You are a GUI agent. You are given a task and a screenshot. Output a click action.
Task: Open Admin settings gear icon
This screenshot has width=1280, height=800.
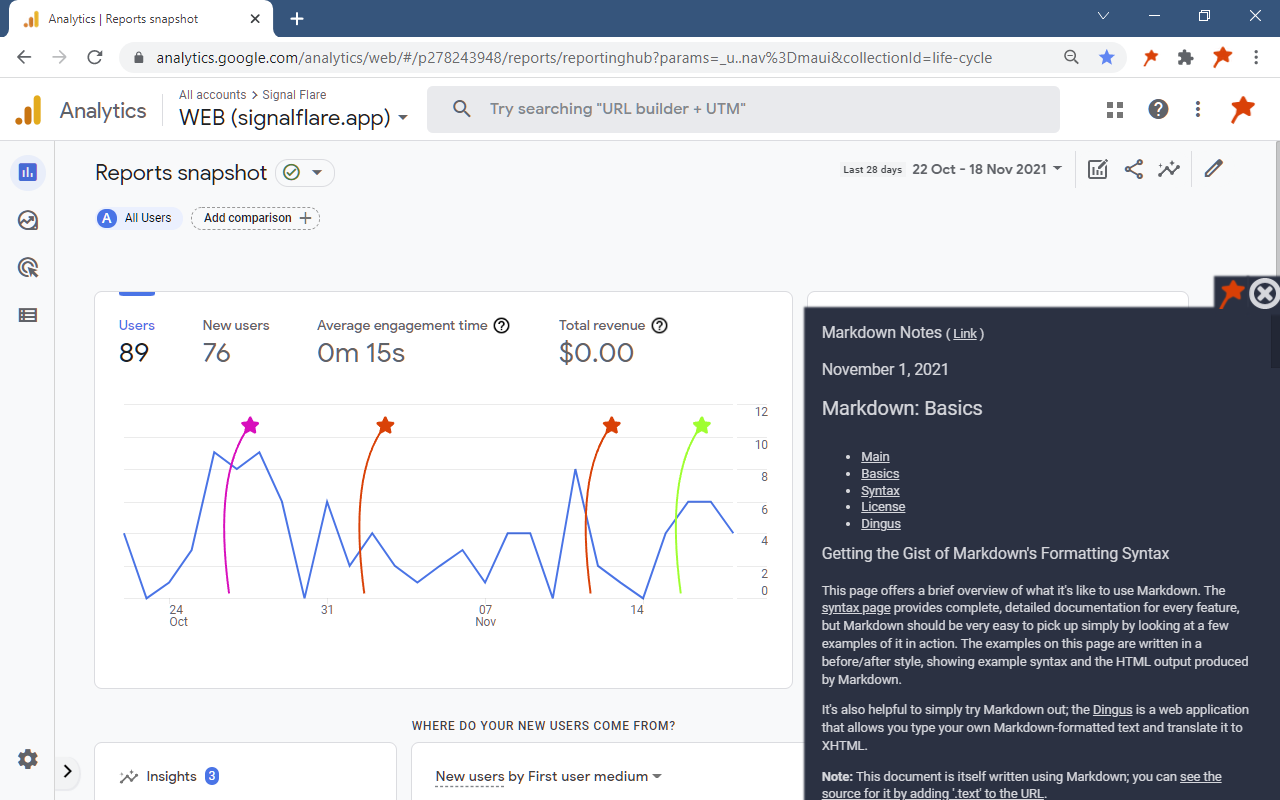coord(28,759)
